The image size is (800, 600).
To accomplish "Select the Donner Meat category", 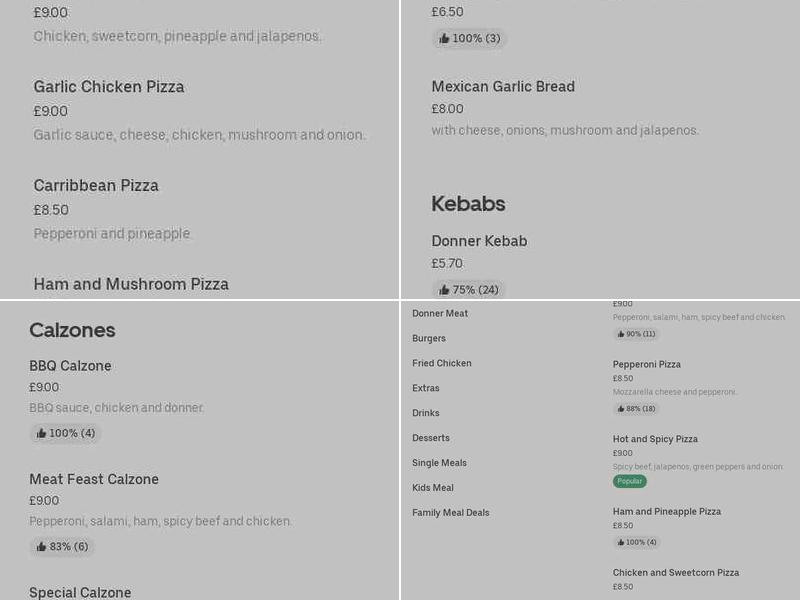I will point(438,313).
